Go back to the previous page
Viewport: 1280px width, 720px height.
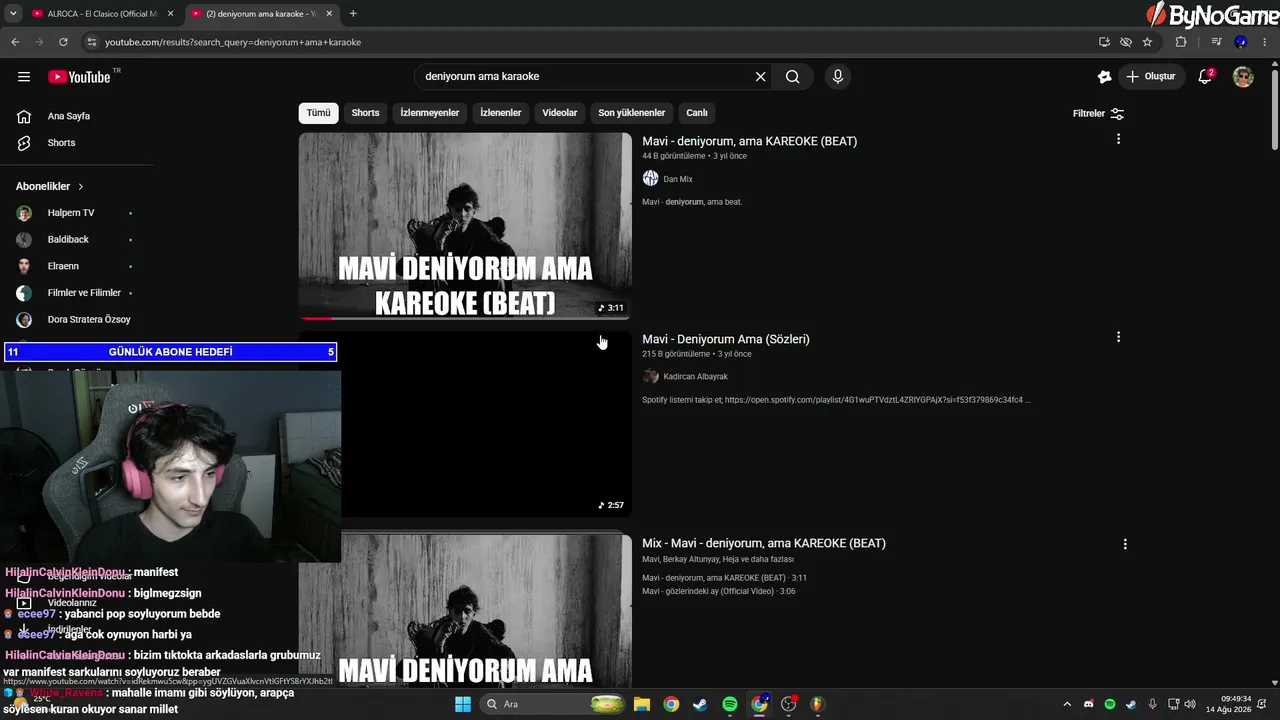point(15,42)
